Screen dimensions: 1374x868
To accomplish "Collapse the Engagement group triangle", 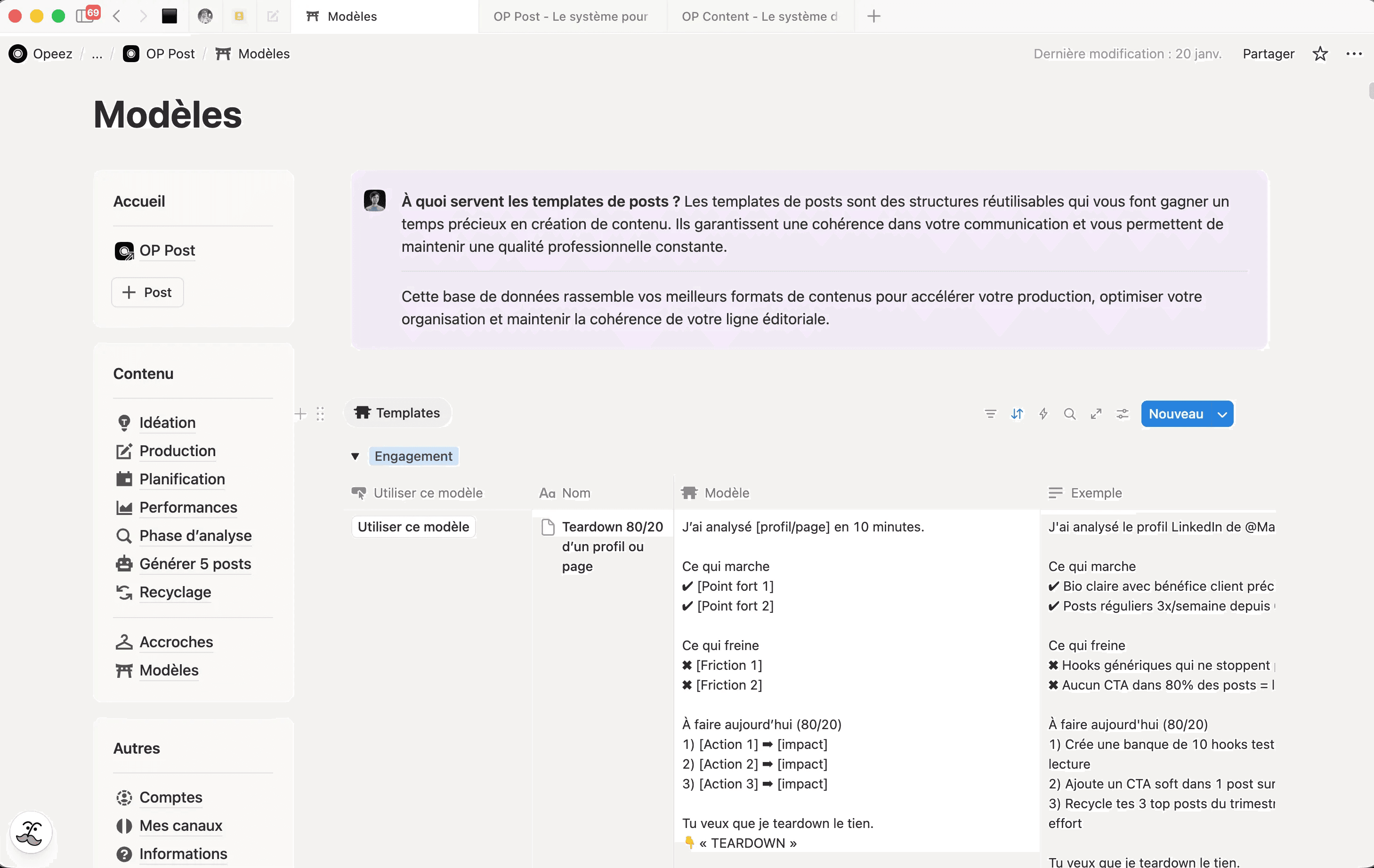I will click(355, 456).
